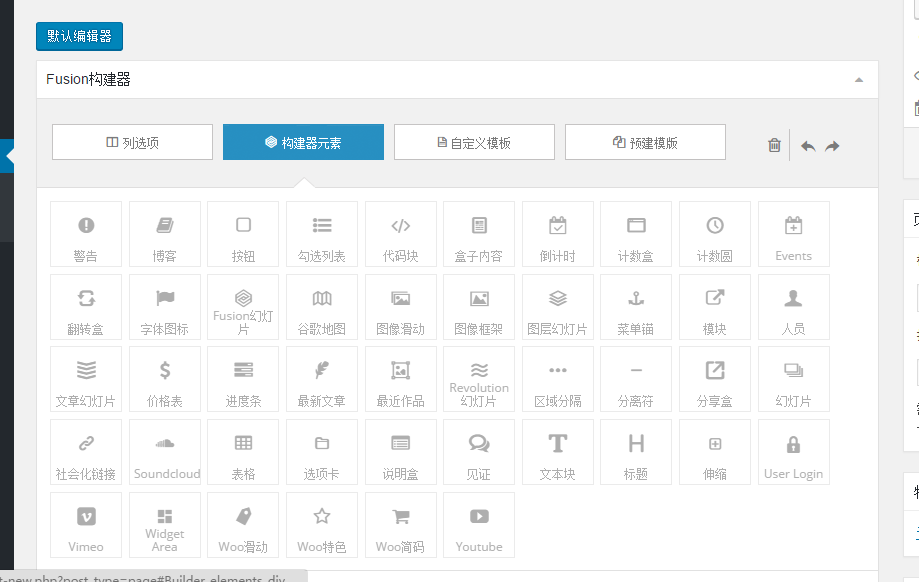The height and width of the screenshot is (582, 919).
Task: Redo with the right arrow icon
Action: (x=832, y=146)
